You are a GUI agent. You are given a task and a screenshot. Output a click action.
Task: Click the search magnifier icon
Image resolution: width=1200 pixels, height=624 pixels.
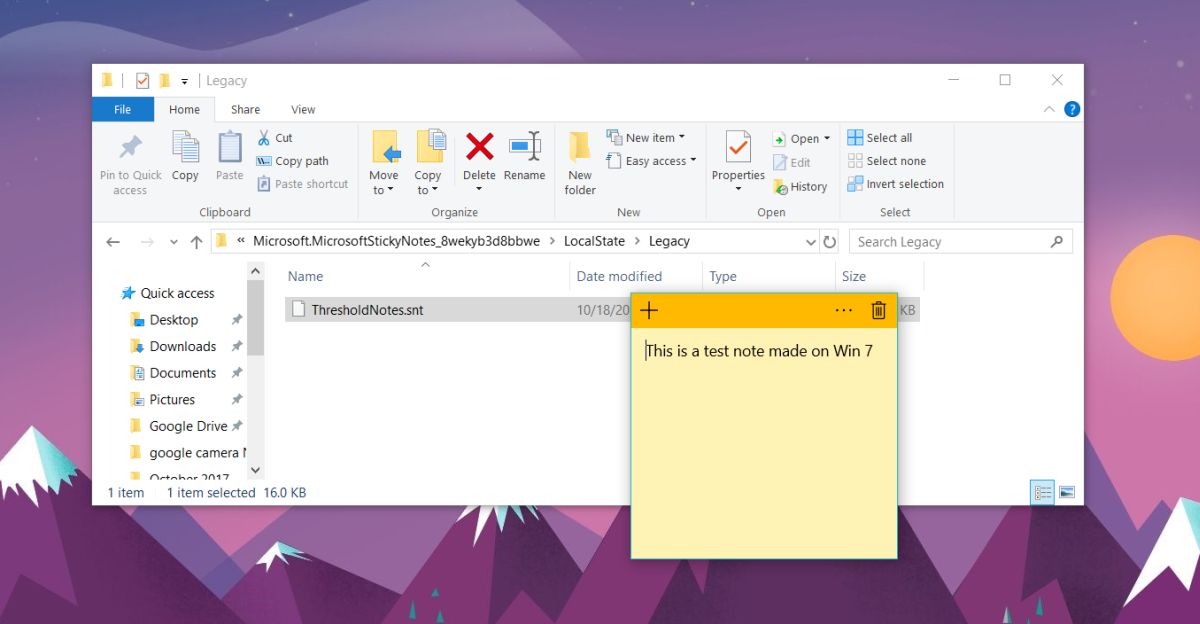pos(1056,242)
